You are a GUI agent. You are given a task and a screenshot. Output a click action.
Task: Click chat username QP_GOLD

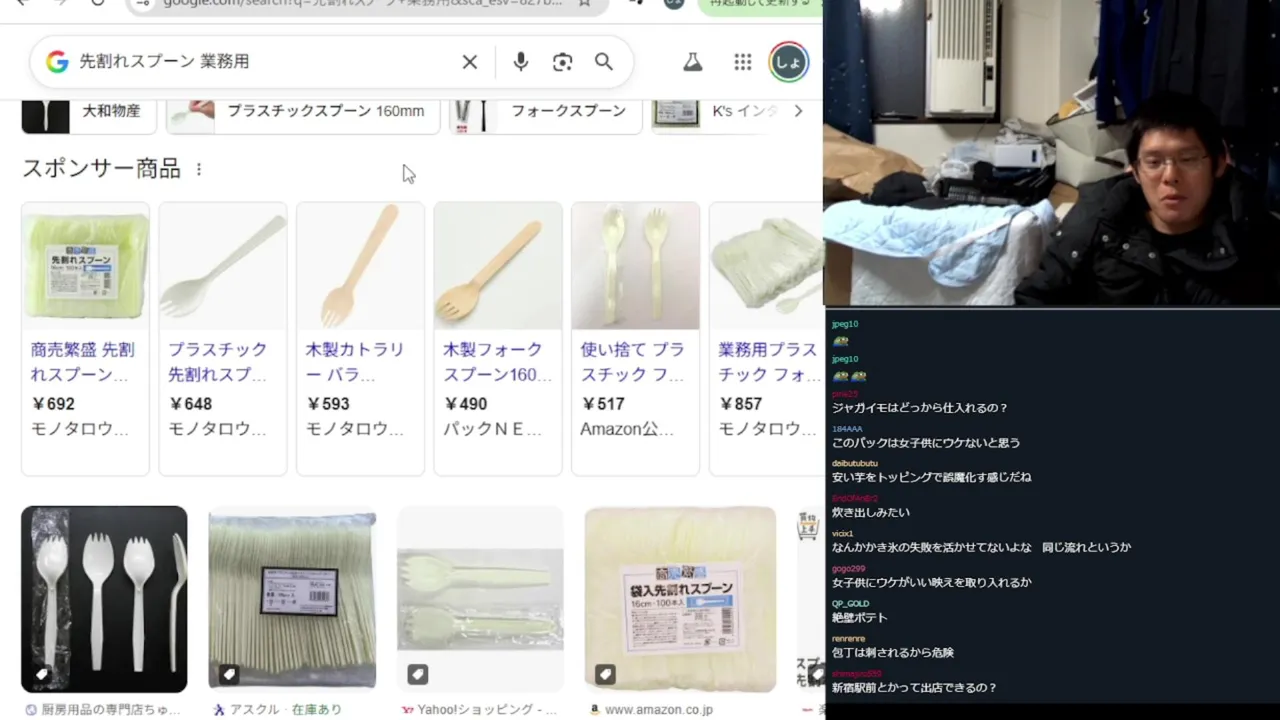tap(850, 604)
